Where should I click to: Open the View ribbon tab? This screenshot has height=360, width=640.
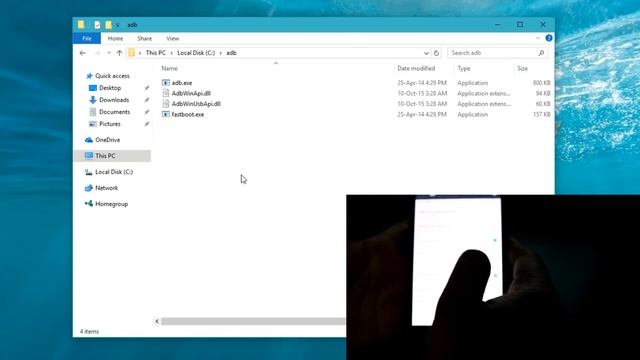pyautogui.click(x=173, y=38)
